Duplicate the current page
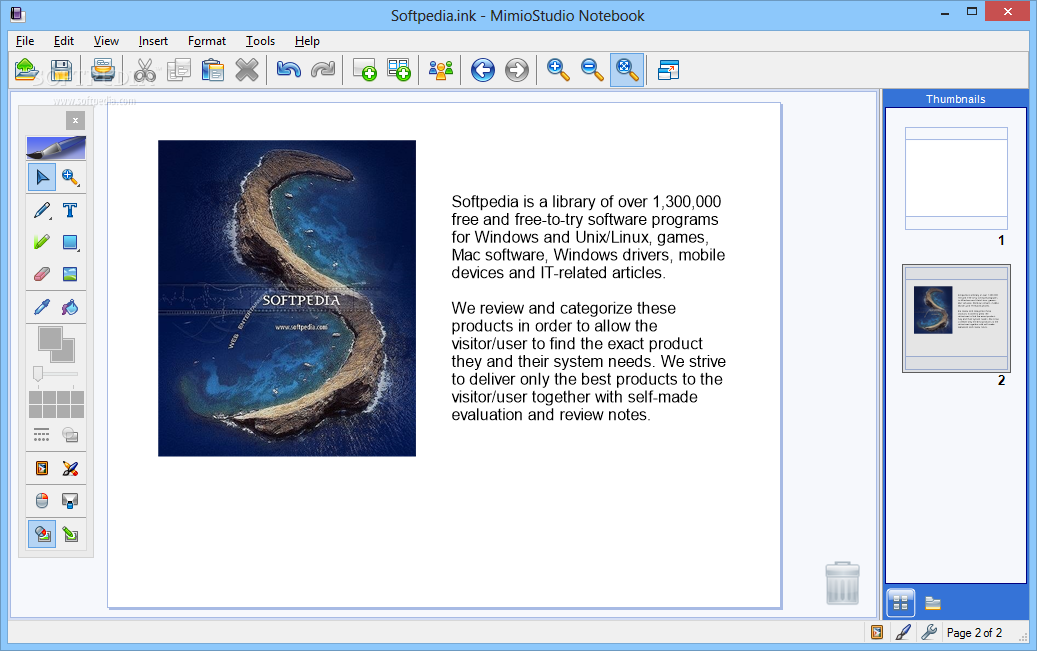Screen dimensions: 1037x651 pos(399,69)
